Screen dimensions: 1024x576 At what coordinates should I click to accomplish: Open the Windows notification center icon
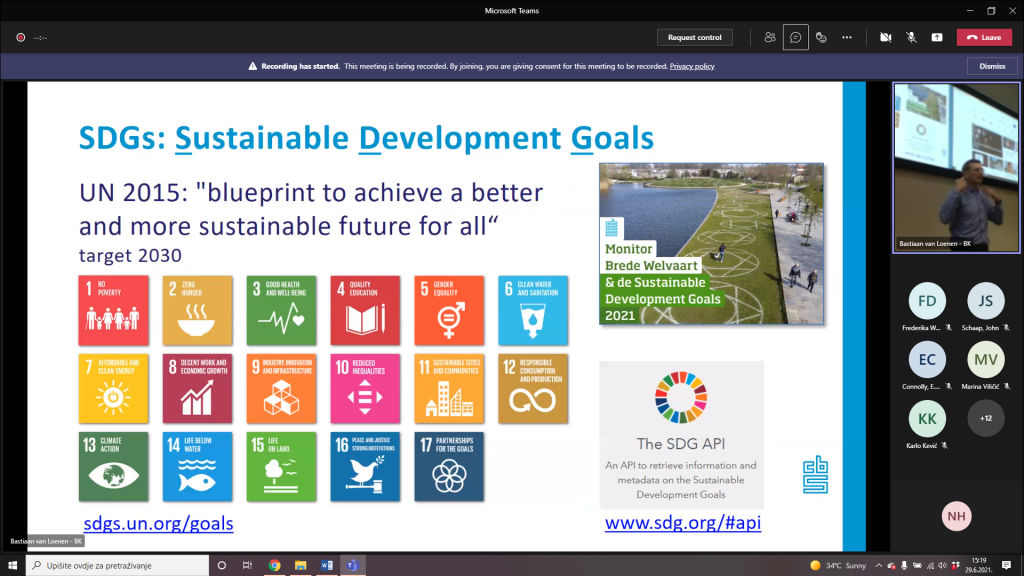click(x=1004, y=566)
